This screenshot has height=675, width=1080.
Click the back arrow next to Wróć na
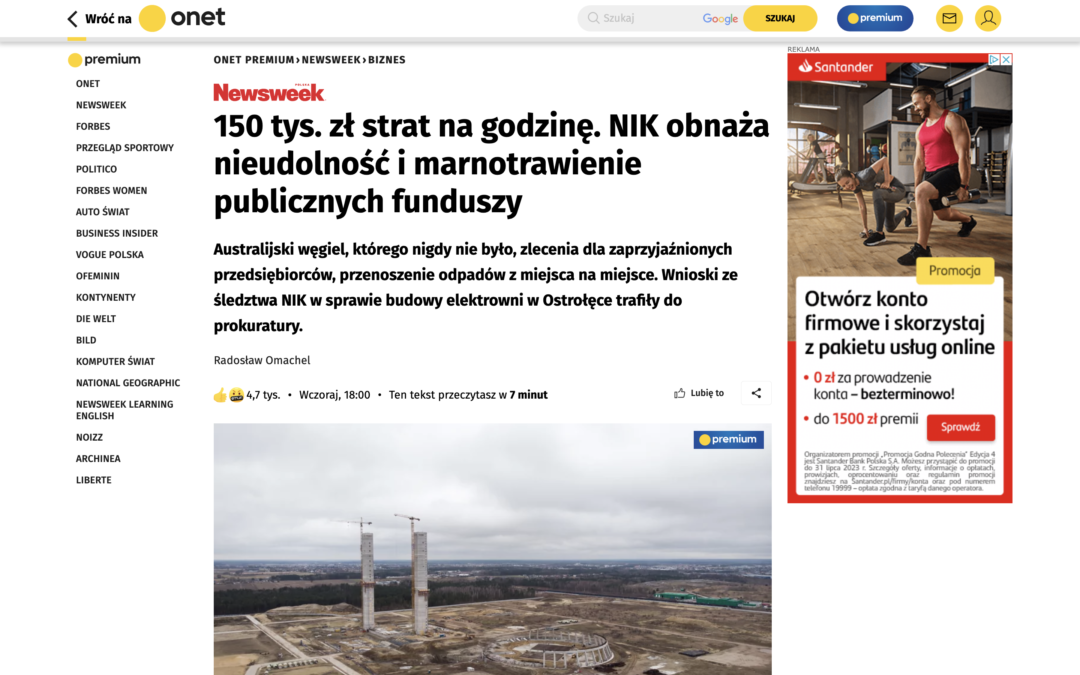72,19
